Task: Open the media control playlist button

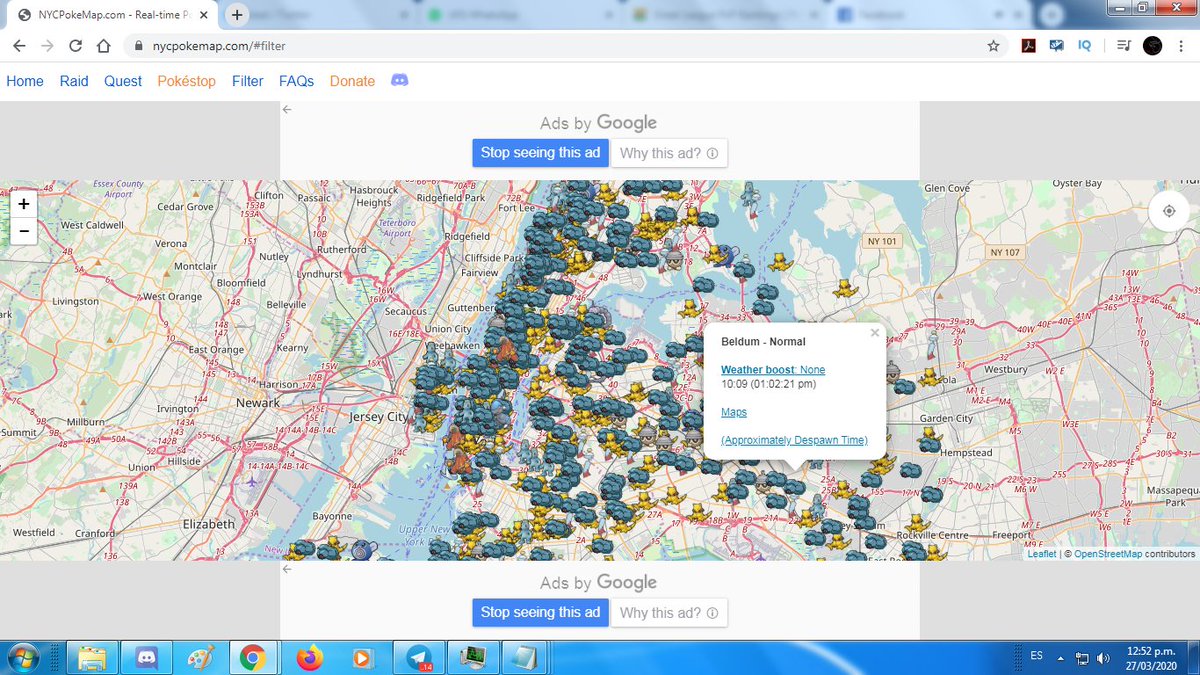Action: (x=1122, y=46)
